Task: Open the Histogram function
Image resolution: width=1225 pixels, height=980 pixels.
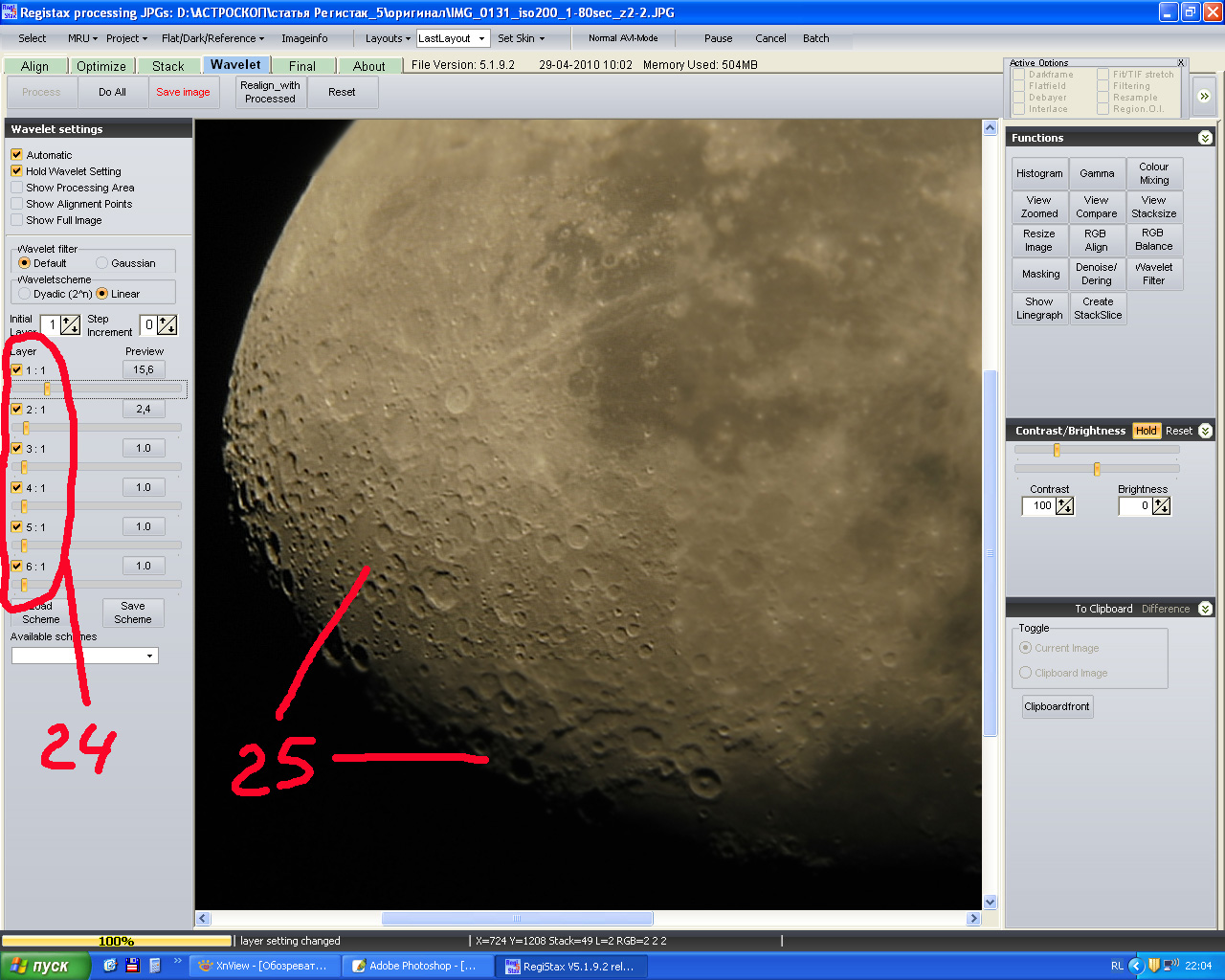Action: [1039, 173]
